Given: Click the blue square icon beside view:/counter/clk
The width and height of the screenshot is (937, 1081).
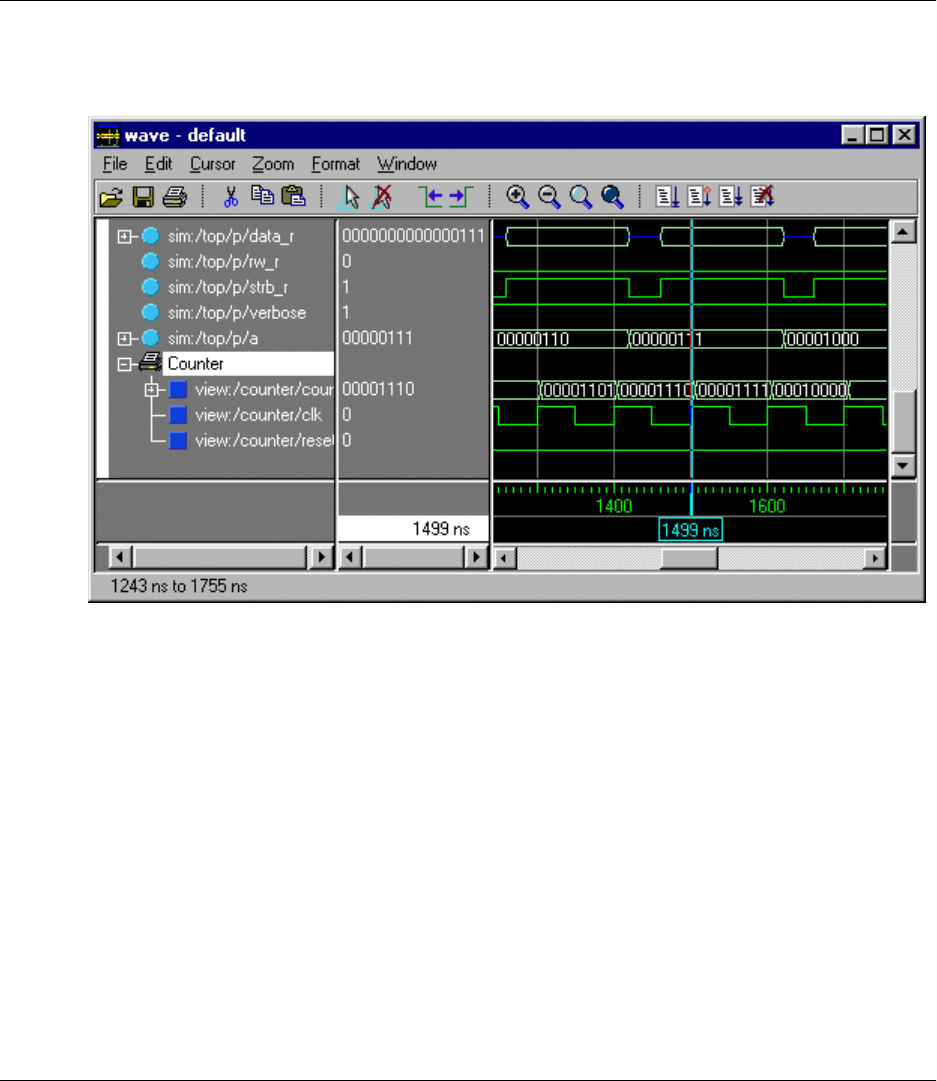Looking at the screenshot, I should click(179, 415).
